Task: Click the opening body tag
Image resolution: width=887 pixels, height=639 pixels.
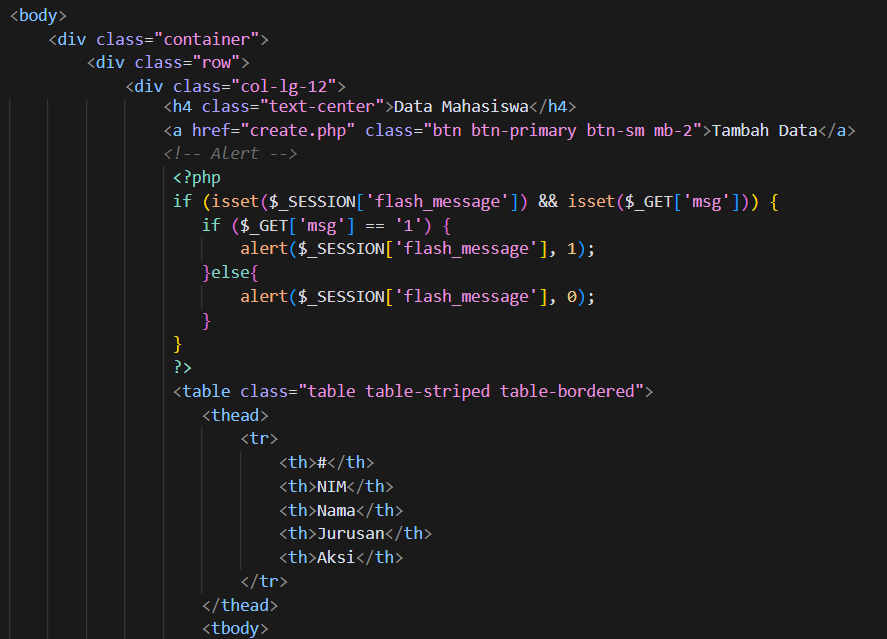Action: click(38, 15)
